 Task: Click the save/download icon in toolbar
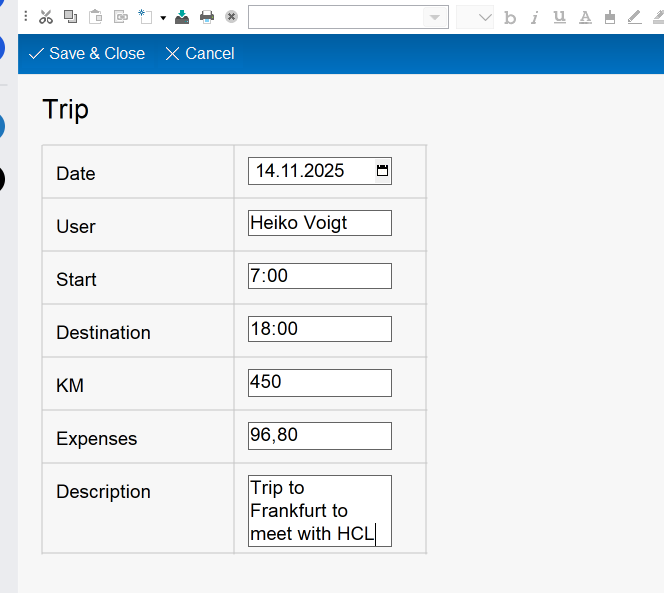[x=182, y=17]
